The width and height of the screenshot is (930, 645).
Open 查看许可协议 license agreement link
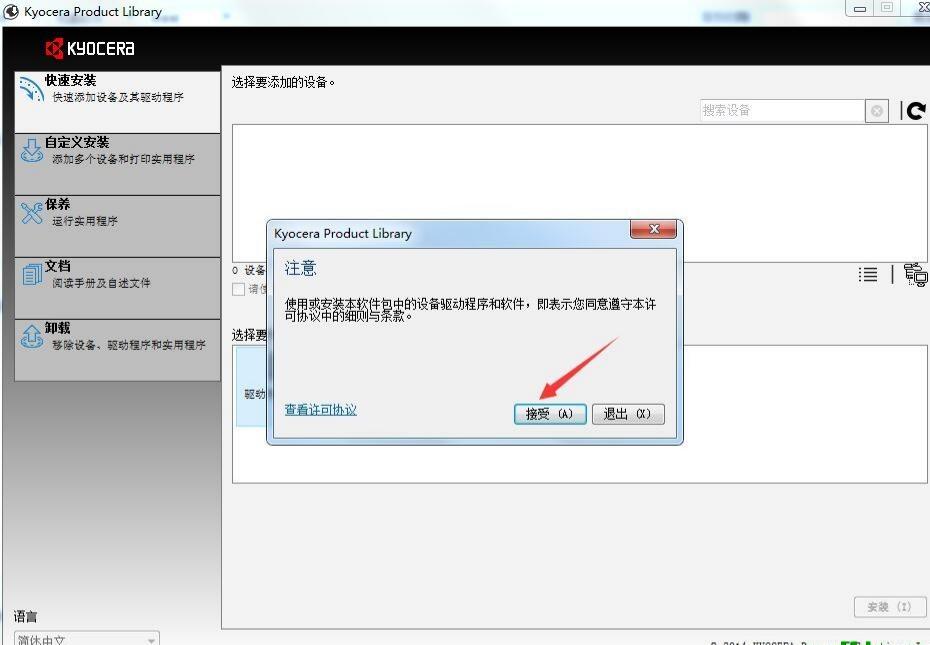click(319, 410)
